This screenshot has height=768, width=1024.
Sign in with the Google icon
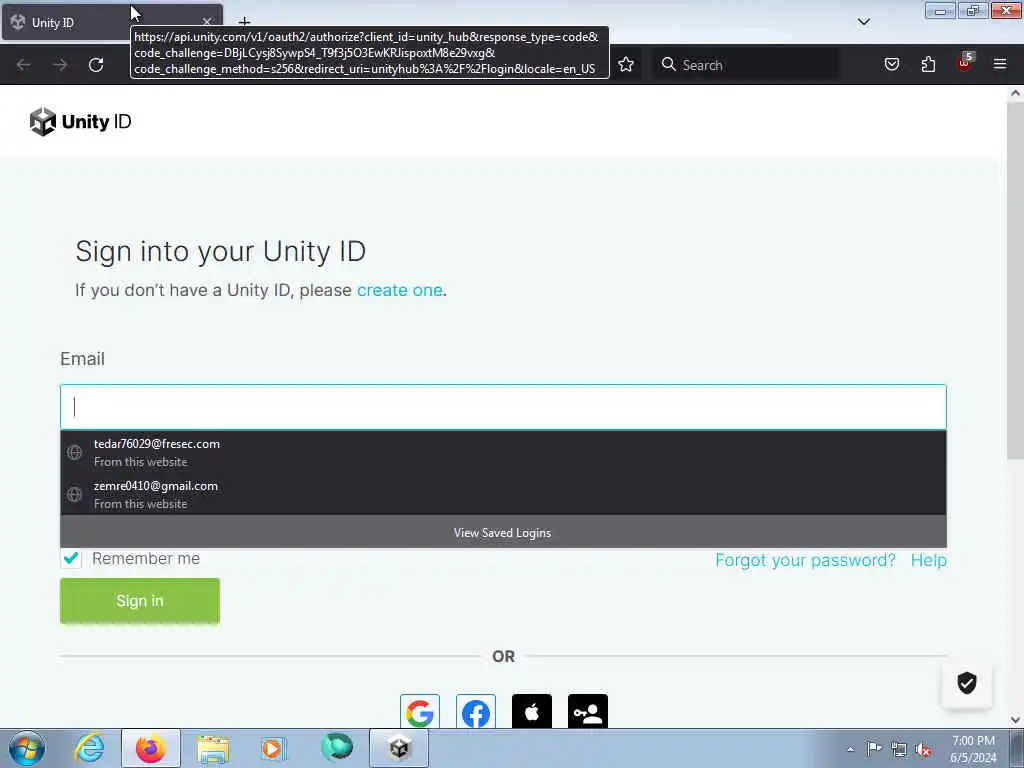tap(419, 711)
